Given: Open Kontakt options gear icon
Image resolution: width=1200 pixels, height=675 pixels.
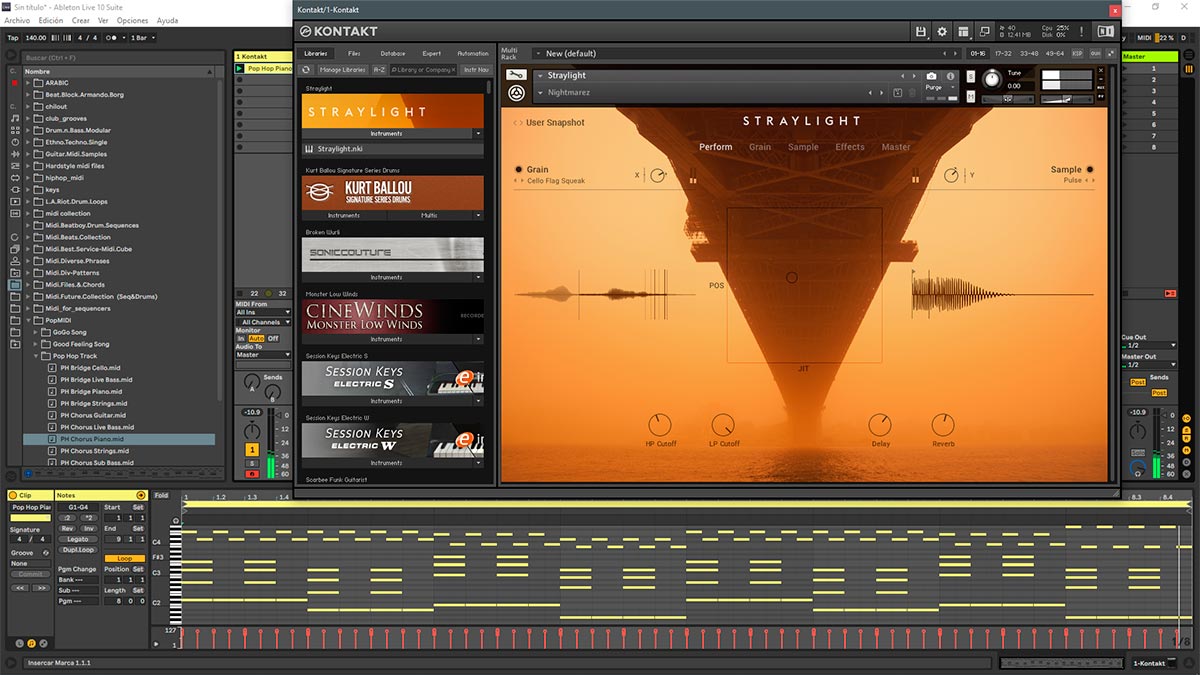Looking at the screenshot, I should (941, 32).
